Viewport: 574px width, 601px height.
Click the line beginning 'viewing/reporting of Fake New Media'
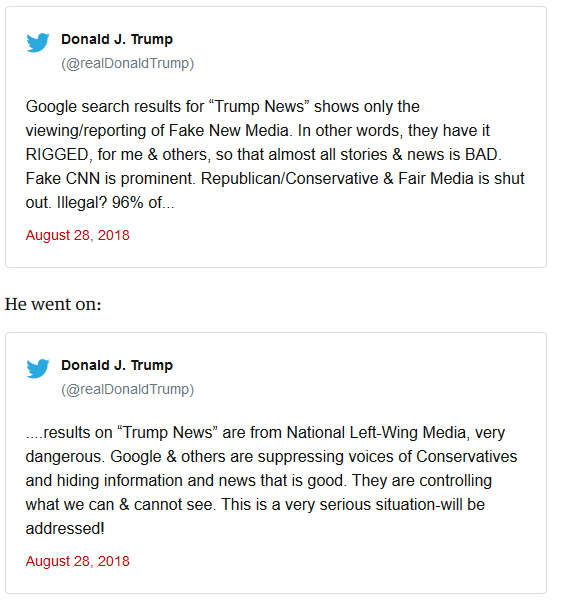(x=257, y=131)
